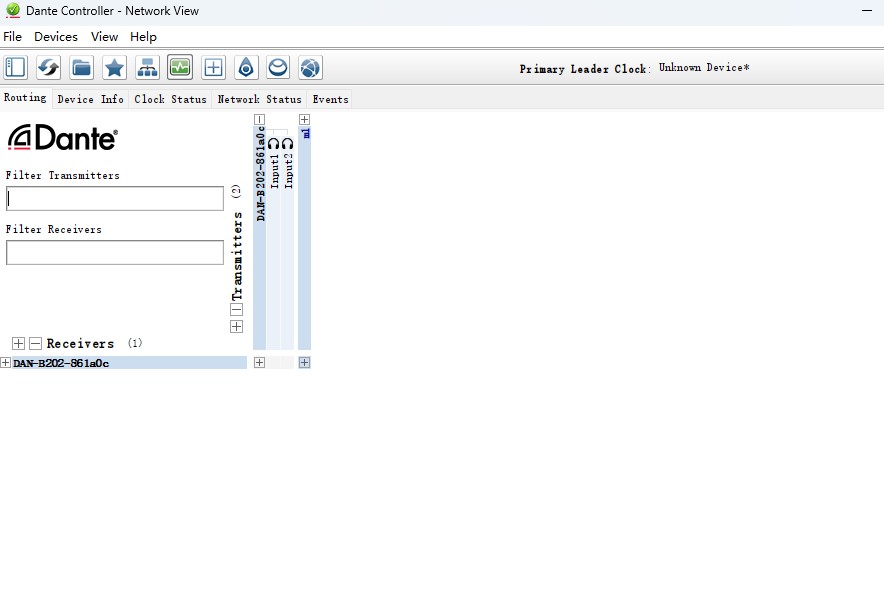Expand the DAN-B202-861a0c receiver row
Screen dimensions: 884x599
click(x=6, y=363)
